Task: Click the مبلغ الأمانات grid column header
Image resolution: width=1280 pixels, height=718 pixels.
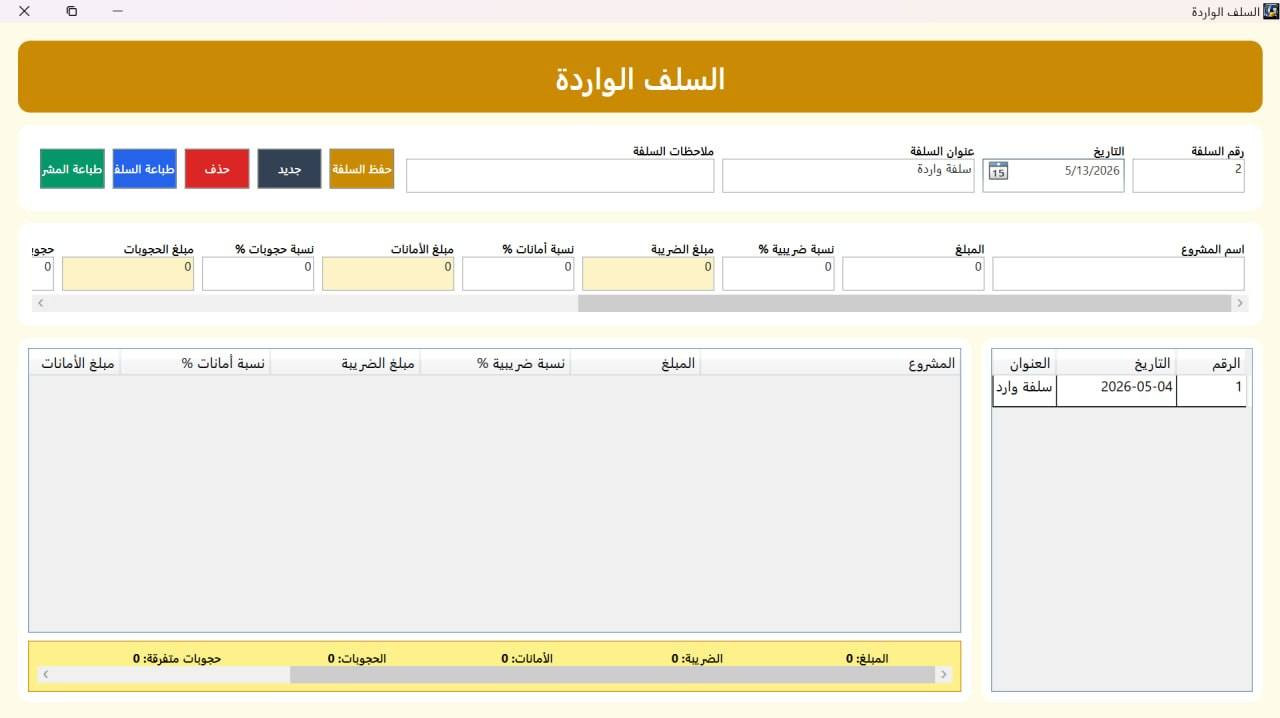Action: (x=75, y=364)
